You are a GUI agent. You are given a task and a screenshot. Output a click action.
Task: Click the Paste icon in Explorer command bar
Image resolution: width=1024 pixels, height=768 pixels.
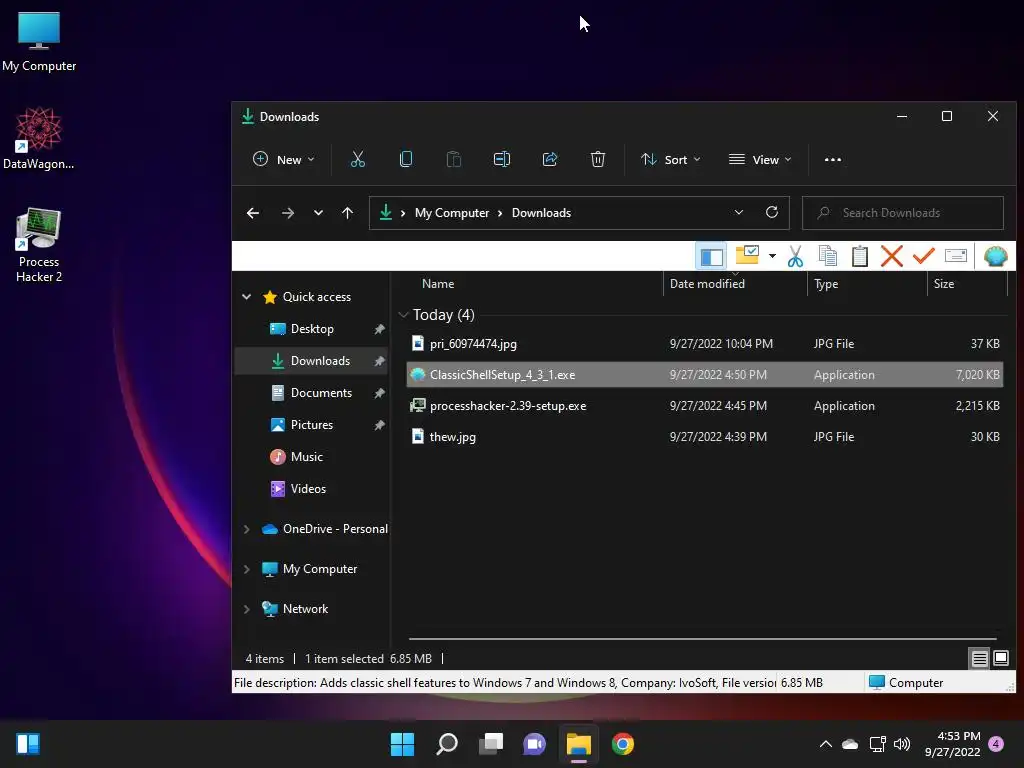[x=453, y=159]
